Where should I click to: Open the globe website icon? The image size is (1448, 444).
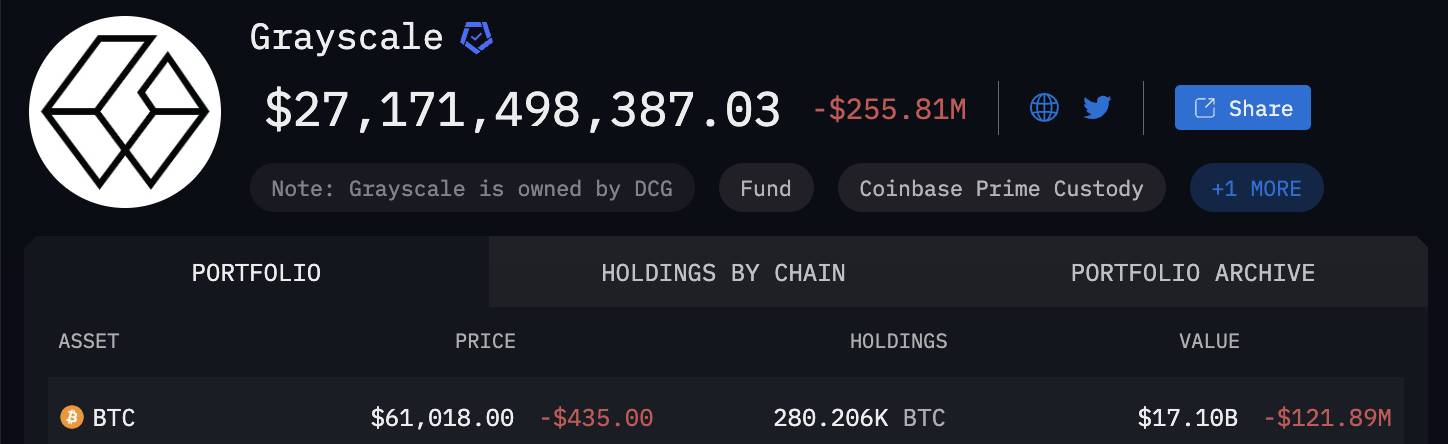tap(1044, 107)
